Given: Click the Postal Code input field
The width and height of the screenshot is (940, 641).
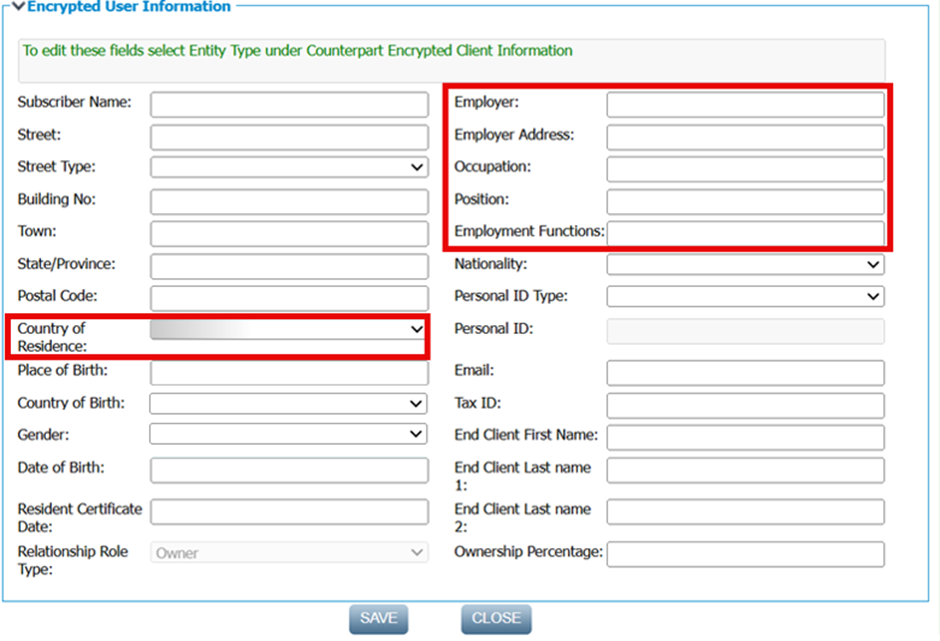Looking at the screenshot, I should [x=289, y=298].
